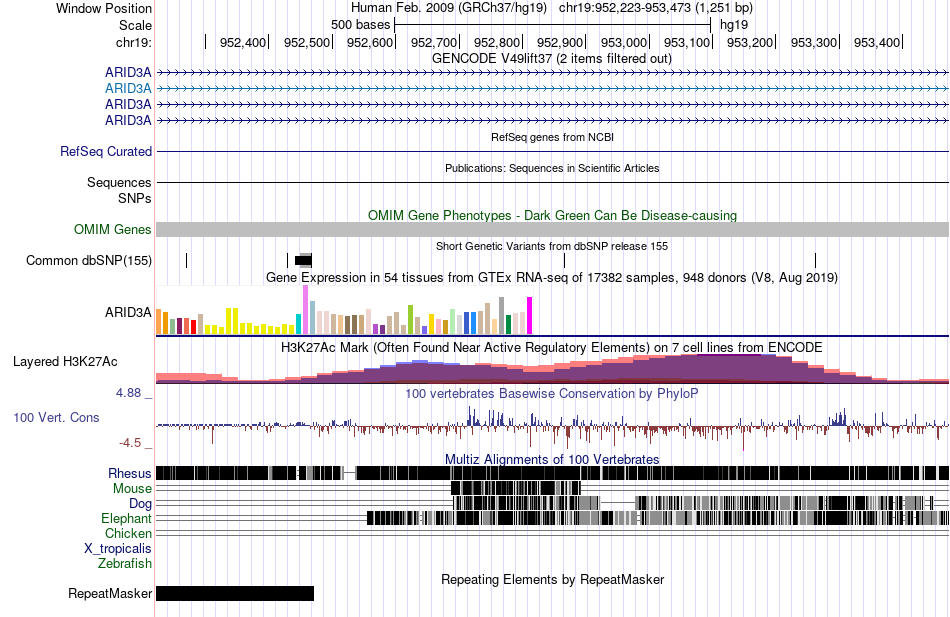The width and height of the screenshot is (950, 617).
Task: Click the SNPs track label
Action: point(135,198)
